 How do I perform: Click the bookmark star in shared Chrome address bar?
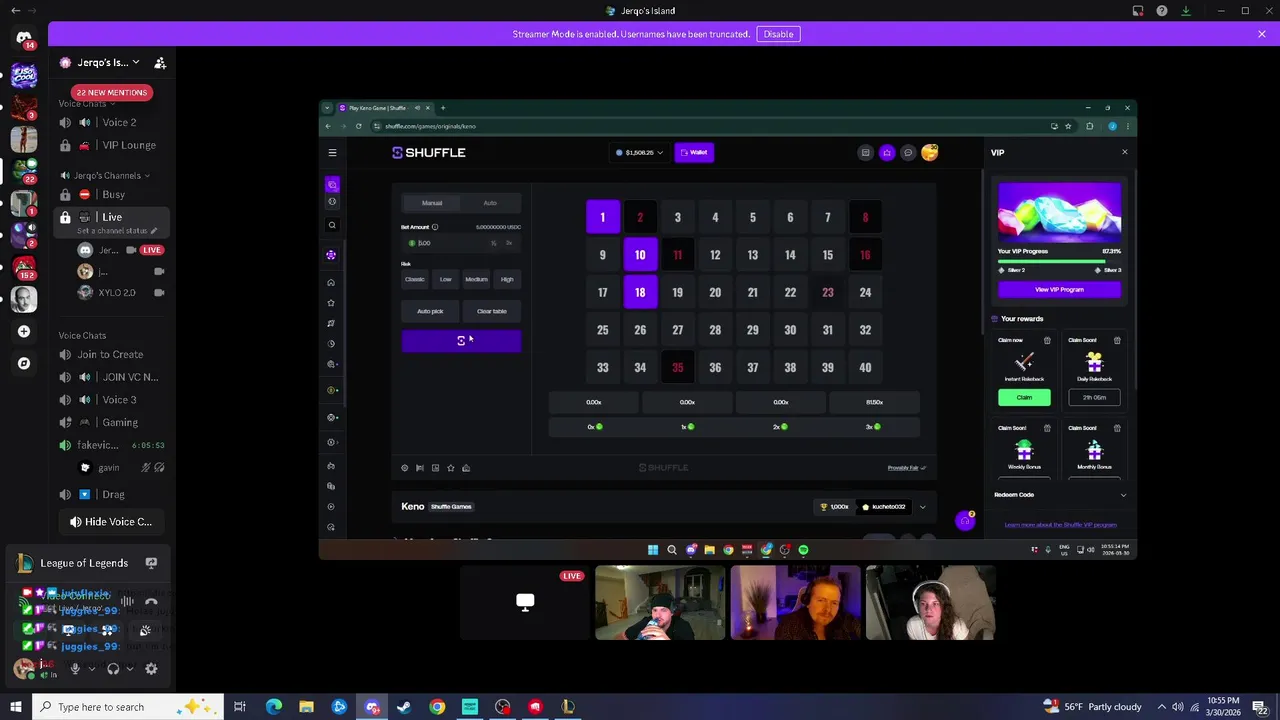click(x=1068, y=126)
